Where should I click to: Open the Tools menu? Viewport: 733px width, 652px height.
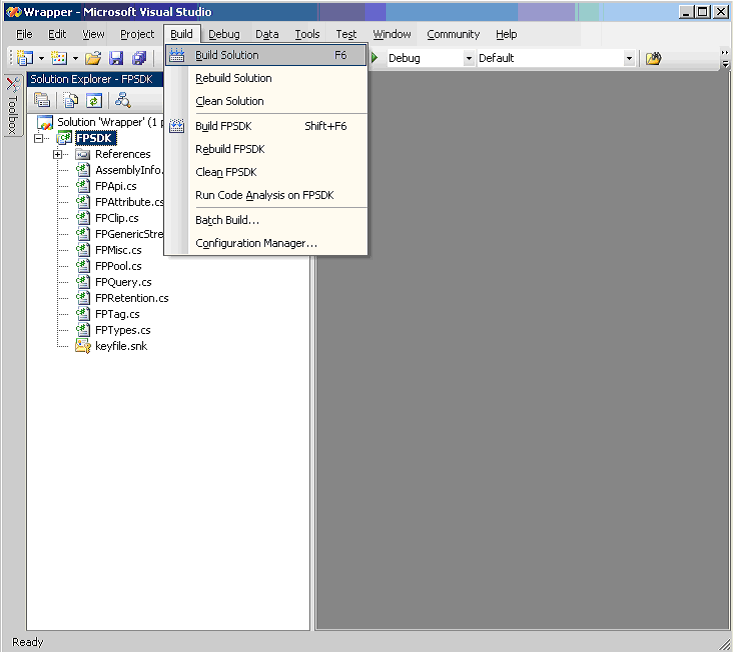(307, 34)
